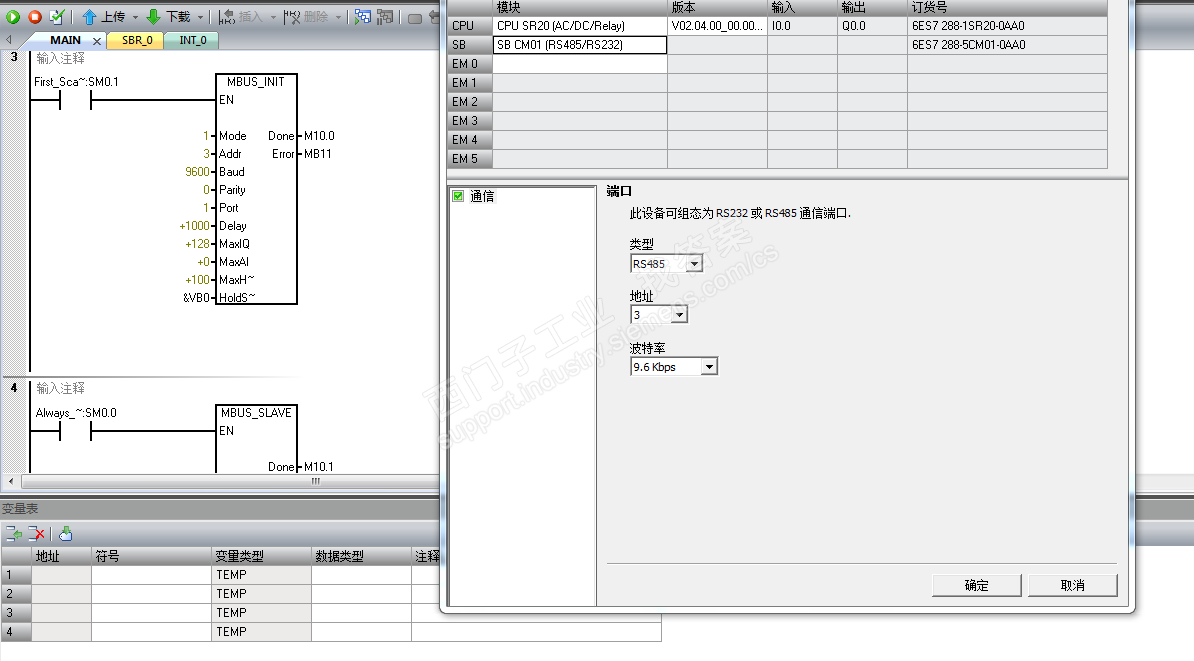The width and height of the screenshot is (1194, 661).
Task: Click the MB11 Error output
Action: coord(318,154)
